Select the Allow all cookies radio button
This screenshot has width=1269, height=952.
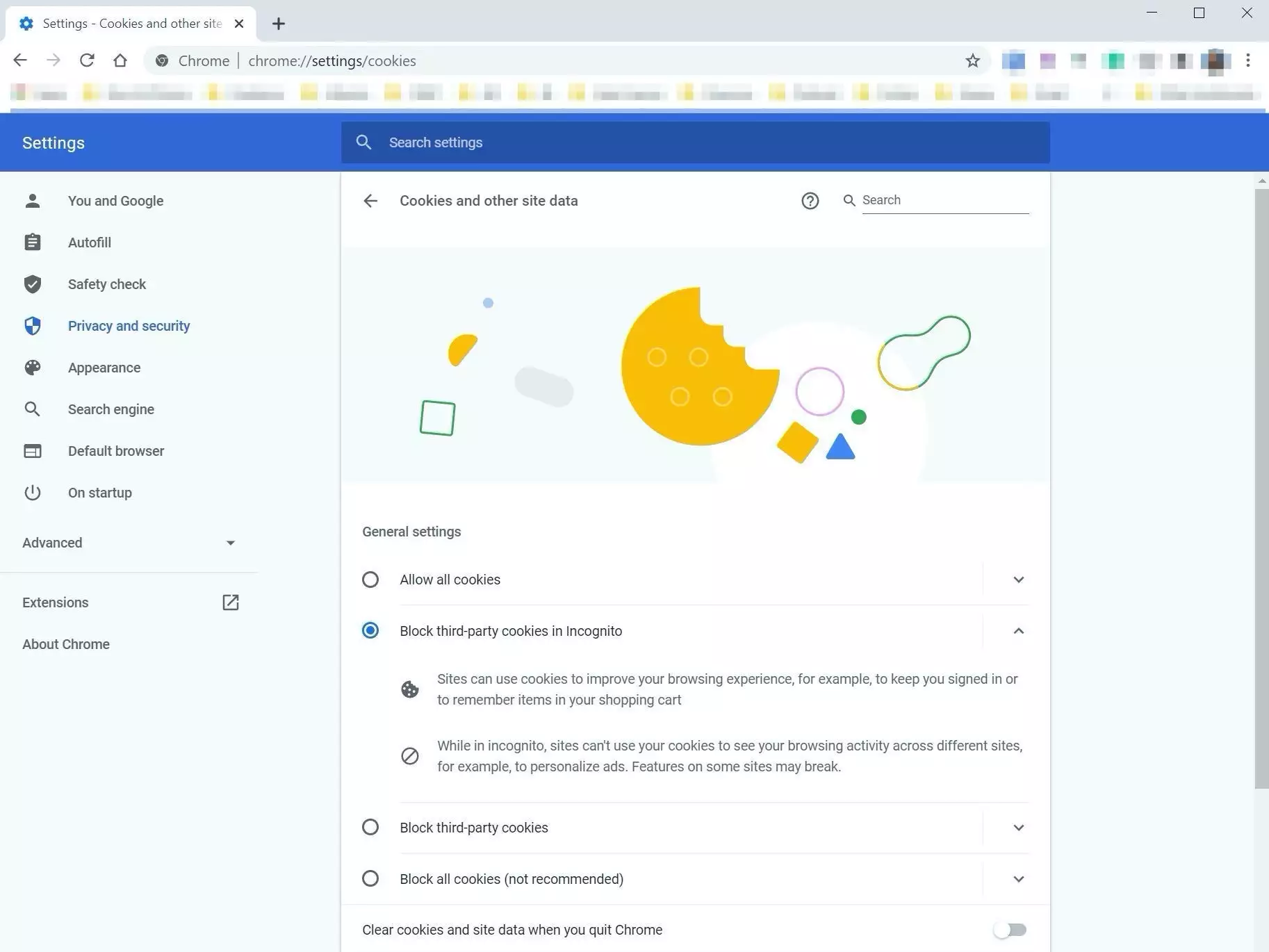tap(370, 580)
